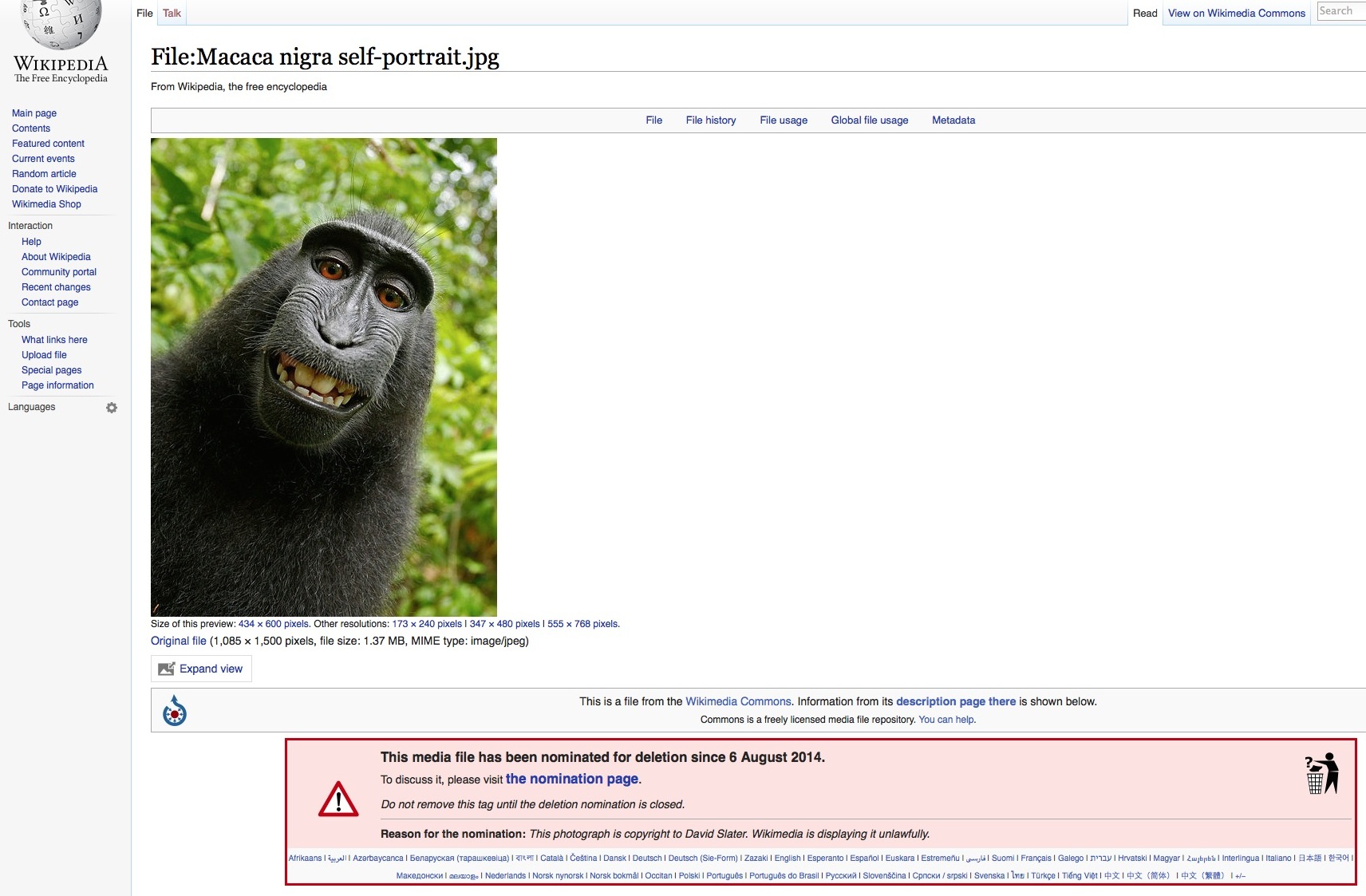Focus the Search input field
This screenshot has height=896, width=1366.
point(1341,11)
